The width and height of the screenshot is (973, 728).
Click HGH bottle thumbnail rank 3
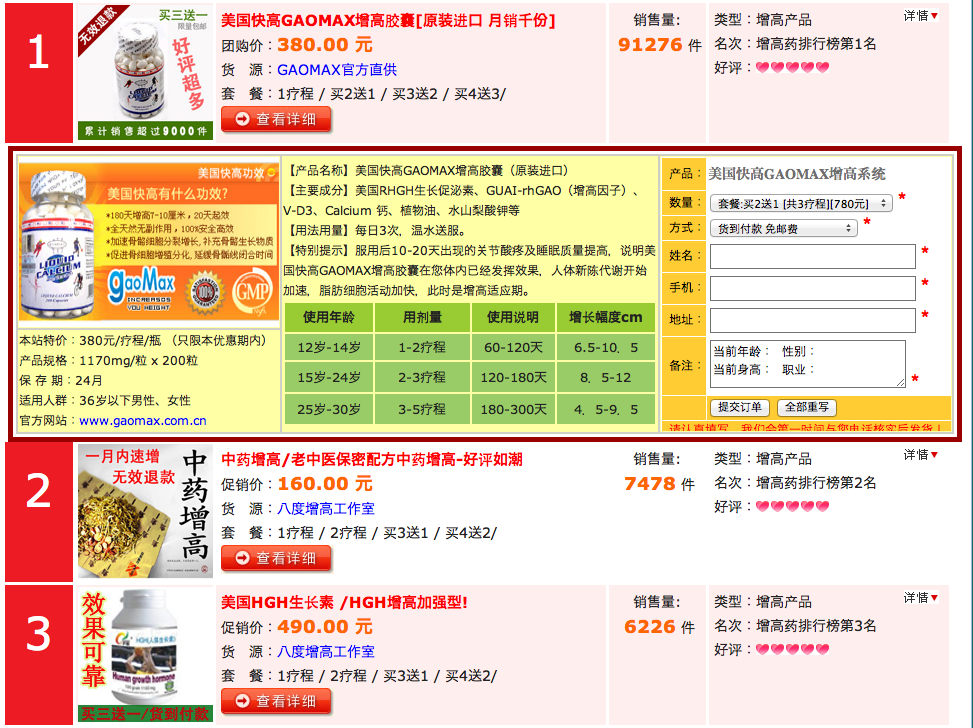click(x=145, y=655)
